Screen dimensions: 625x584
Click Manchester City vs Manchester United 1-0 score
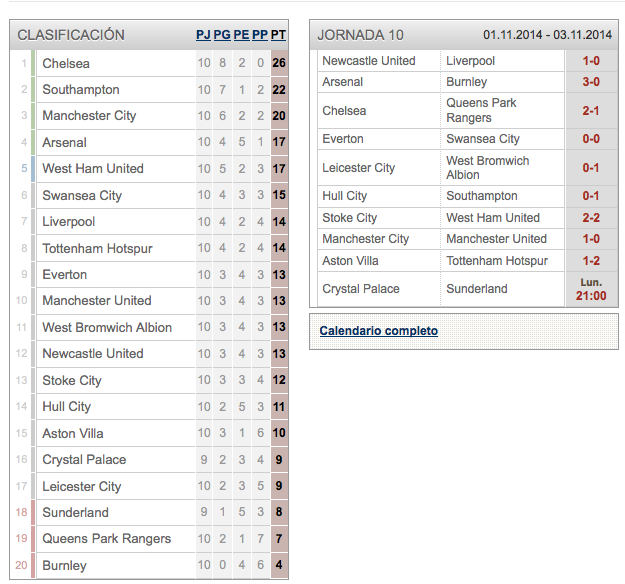591,239
